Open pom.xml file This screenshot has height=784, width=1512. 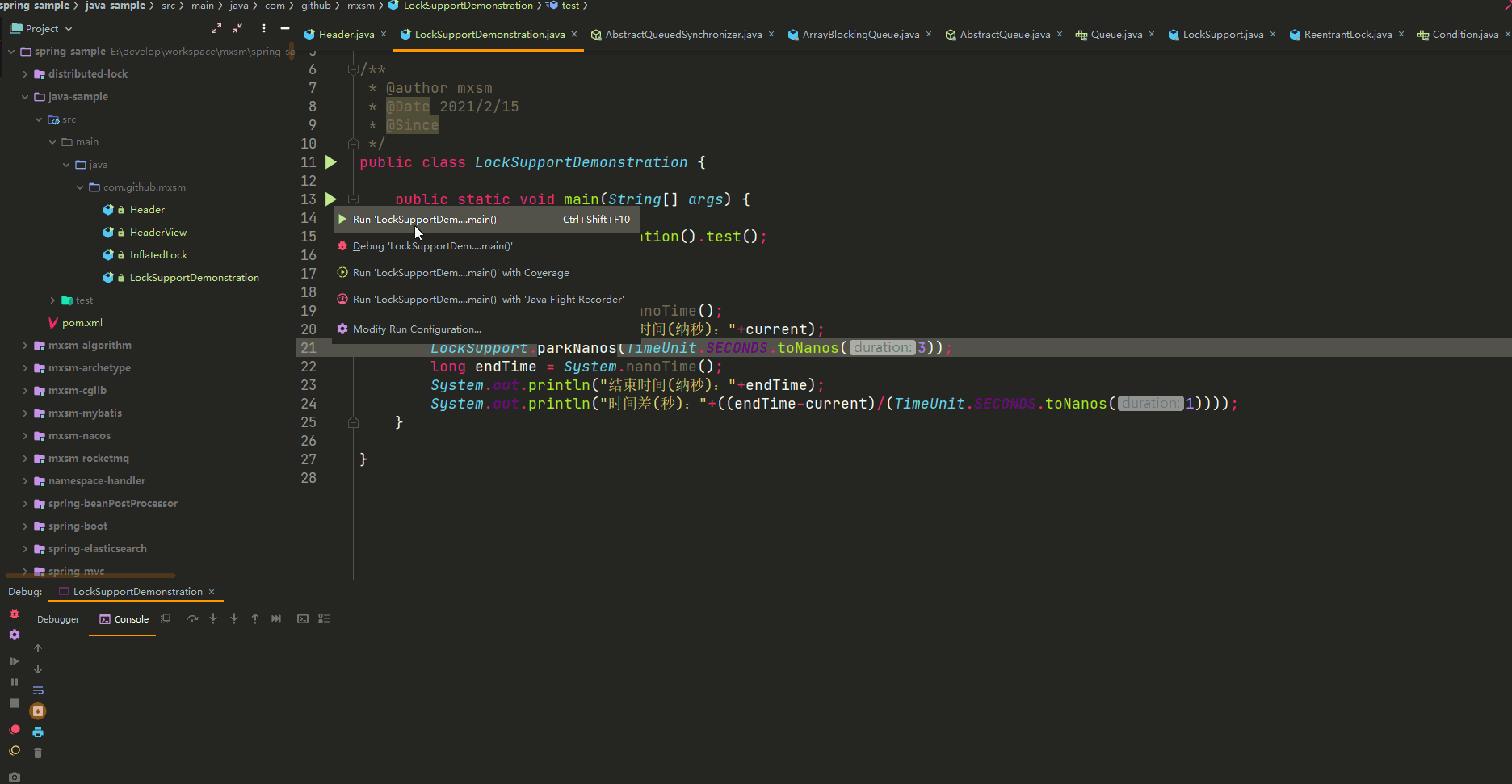82,322
